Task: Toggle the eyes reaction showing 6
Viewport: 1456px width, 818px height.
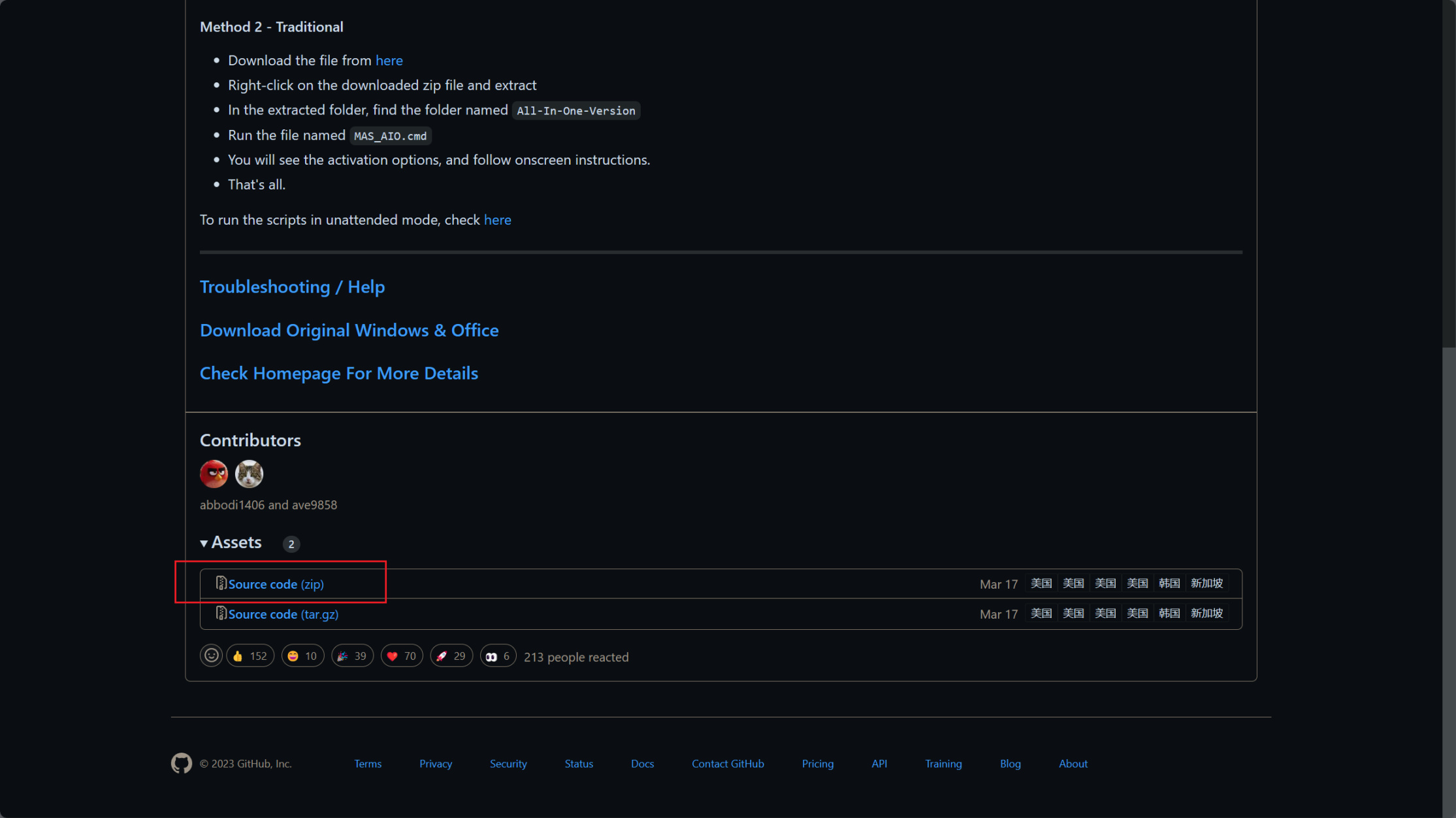Action: 498,656
